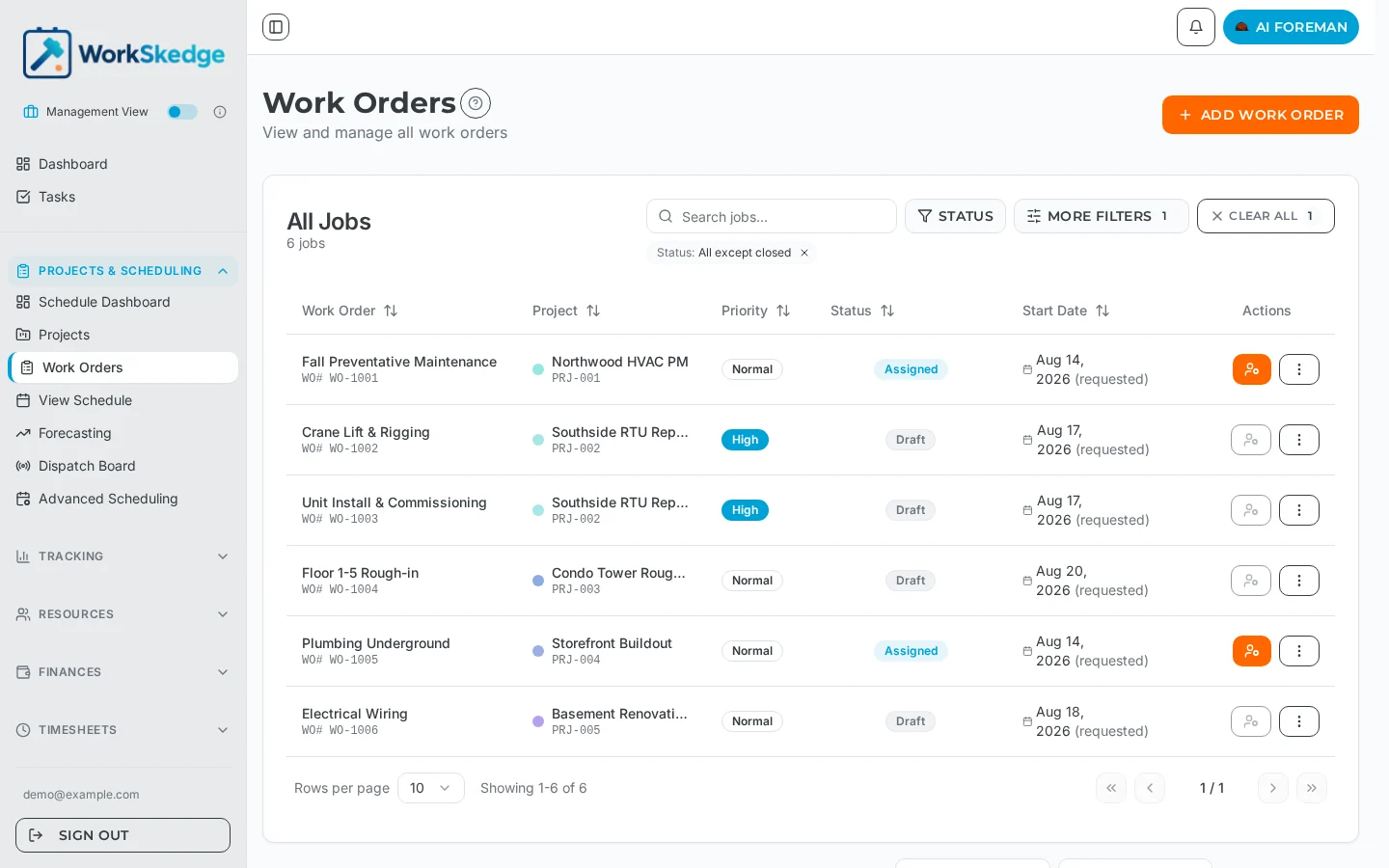The image size is (1389, 868).
Task: Click the WorkSkedge logo
Action: coord(123,53)
